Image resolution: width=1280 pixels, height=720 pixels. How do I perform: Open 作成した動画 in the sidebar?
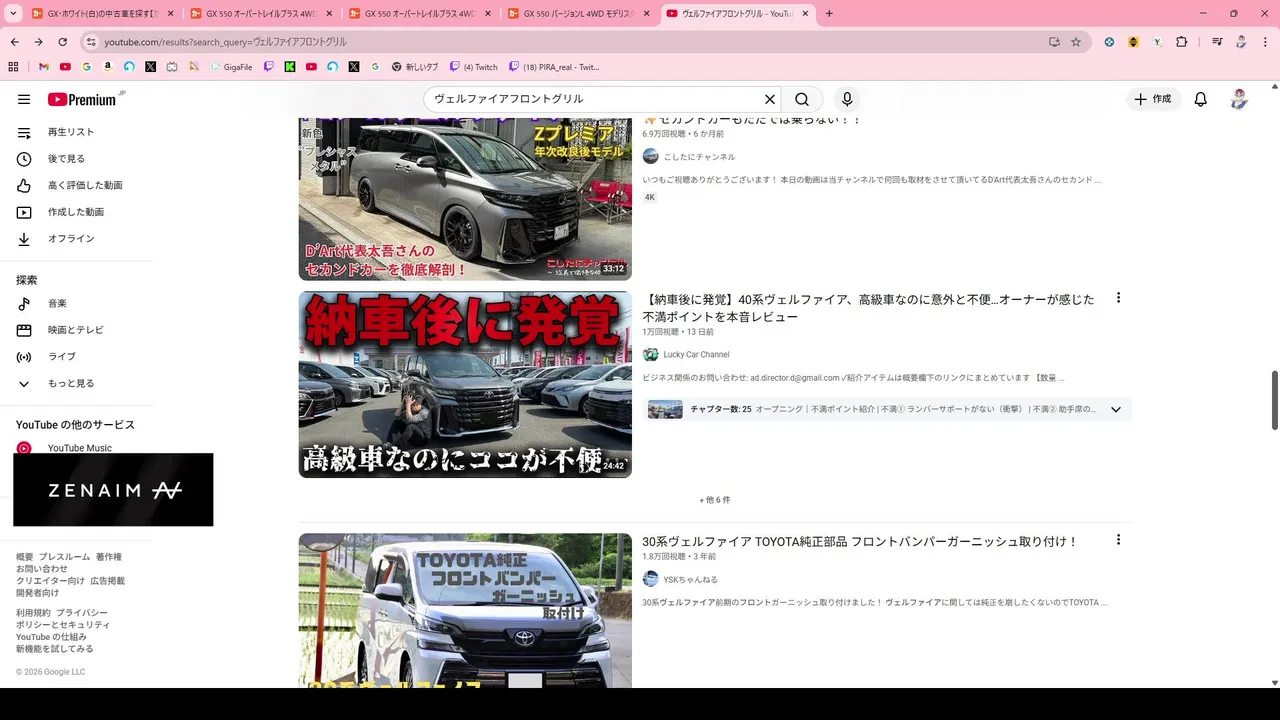coord(75,212)
